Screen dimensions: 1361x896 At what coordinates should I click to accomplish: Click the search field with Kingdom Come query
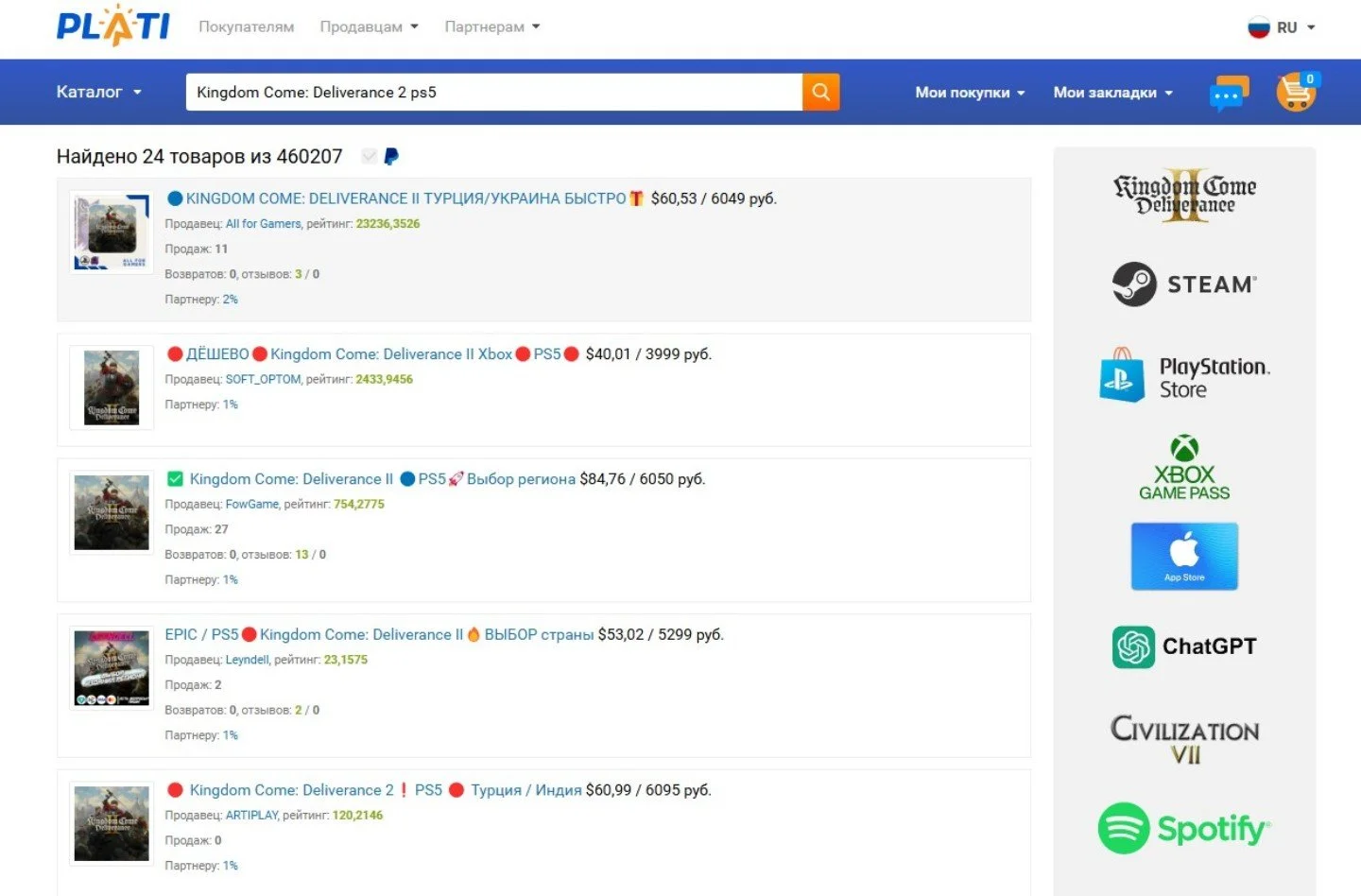click(493, 92)
